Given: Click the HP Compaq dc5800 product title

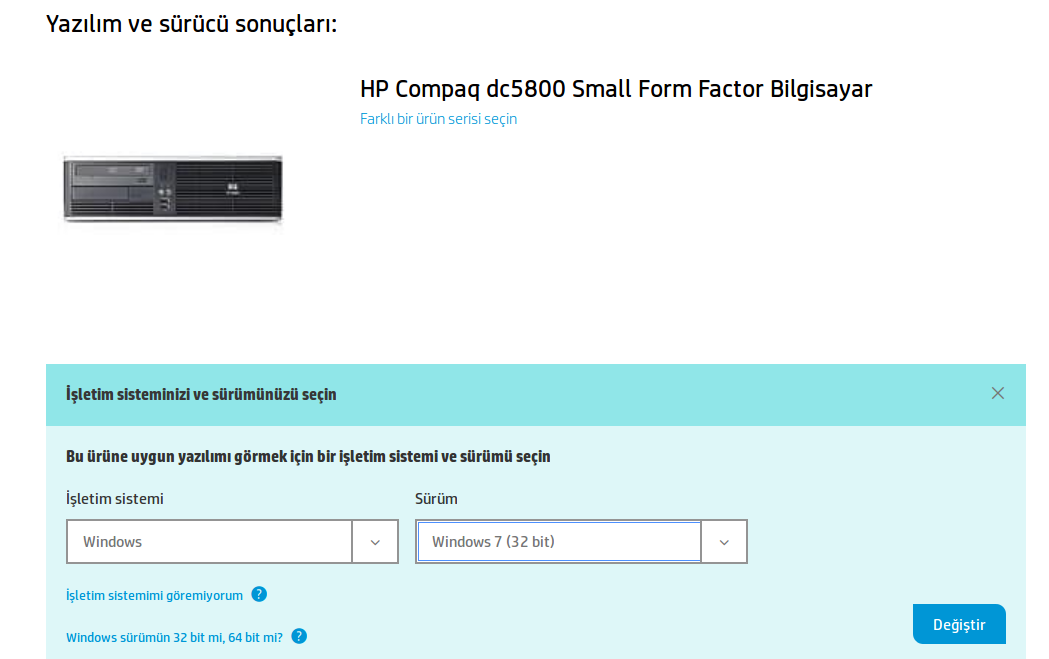Looking at the screenshot, I should tap(615, 89).
